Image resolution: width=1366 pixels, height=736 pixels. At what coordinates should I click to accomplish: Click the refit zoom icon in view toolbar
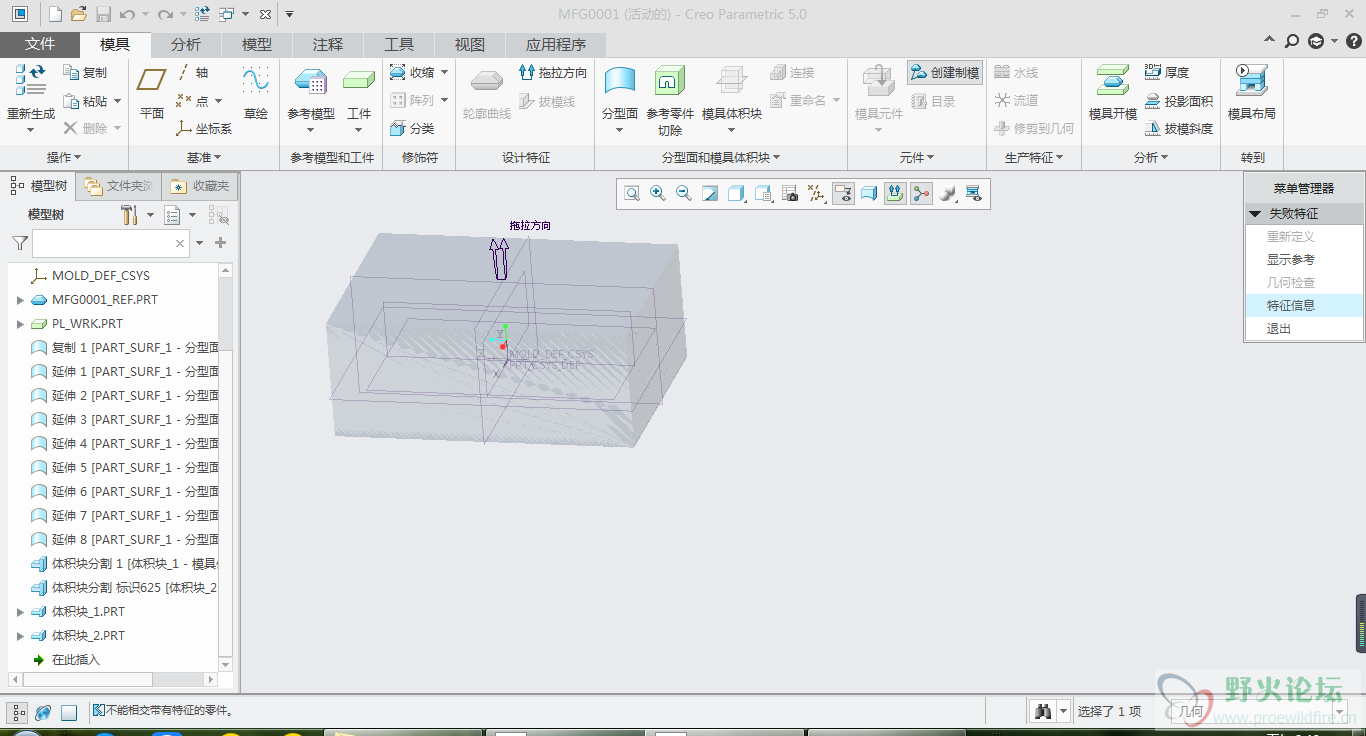point(632,193)
